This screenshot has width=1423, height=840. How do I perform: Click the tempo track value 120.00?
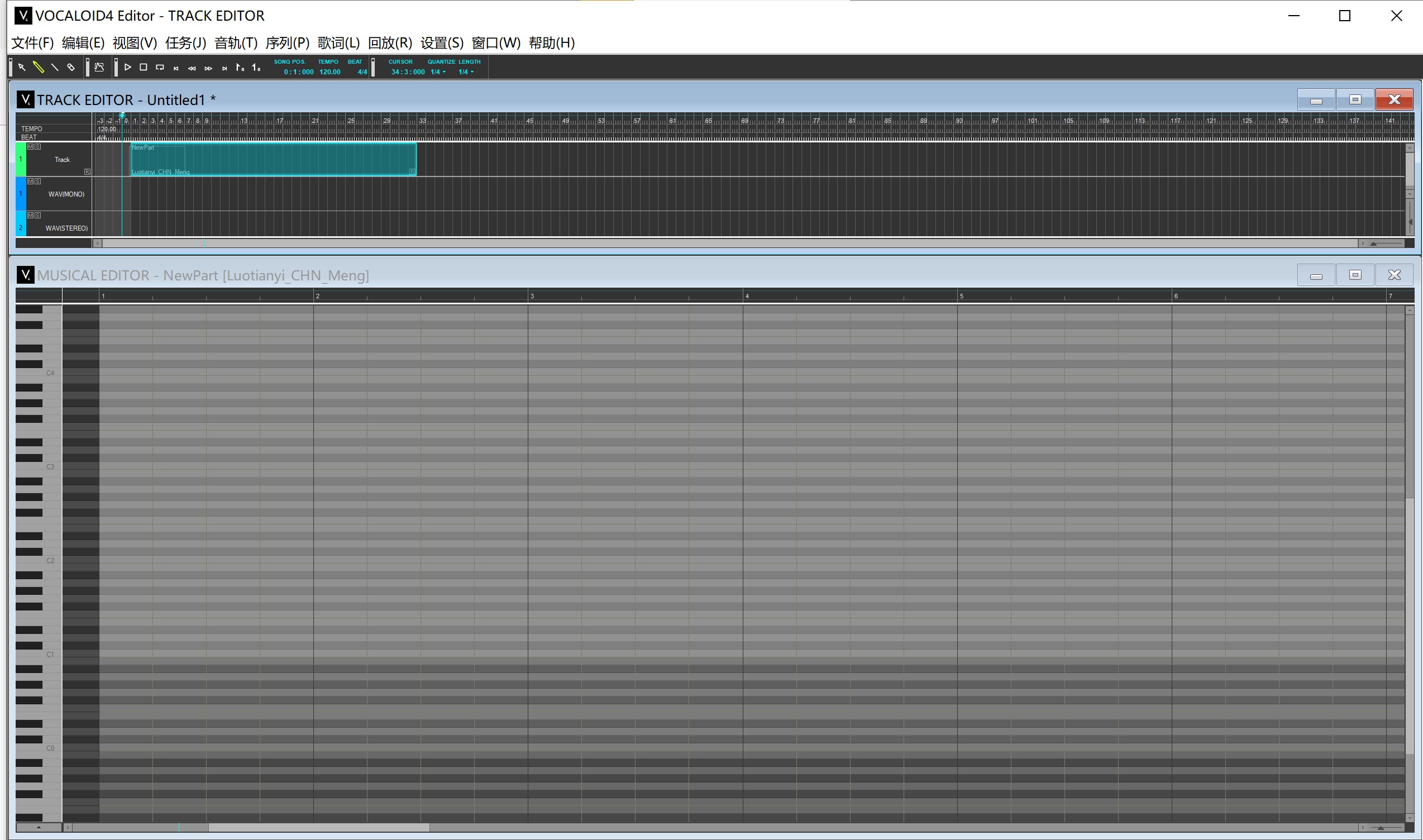(x=107, y=129)
